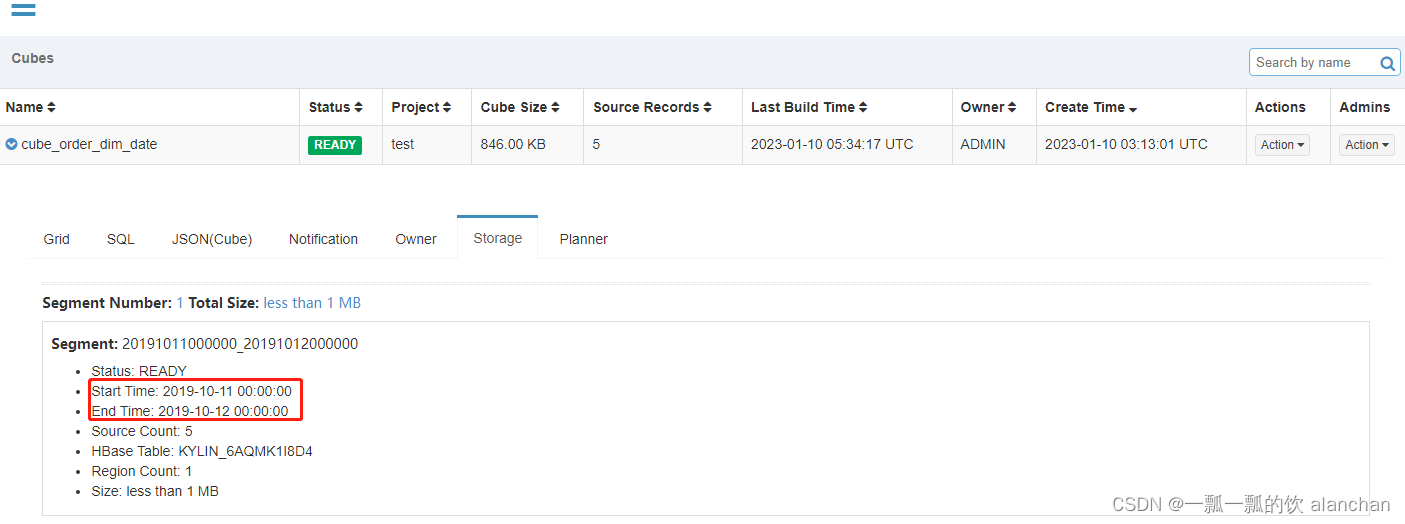Click the Source Records value 5 cell

596,144
